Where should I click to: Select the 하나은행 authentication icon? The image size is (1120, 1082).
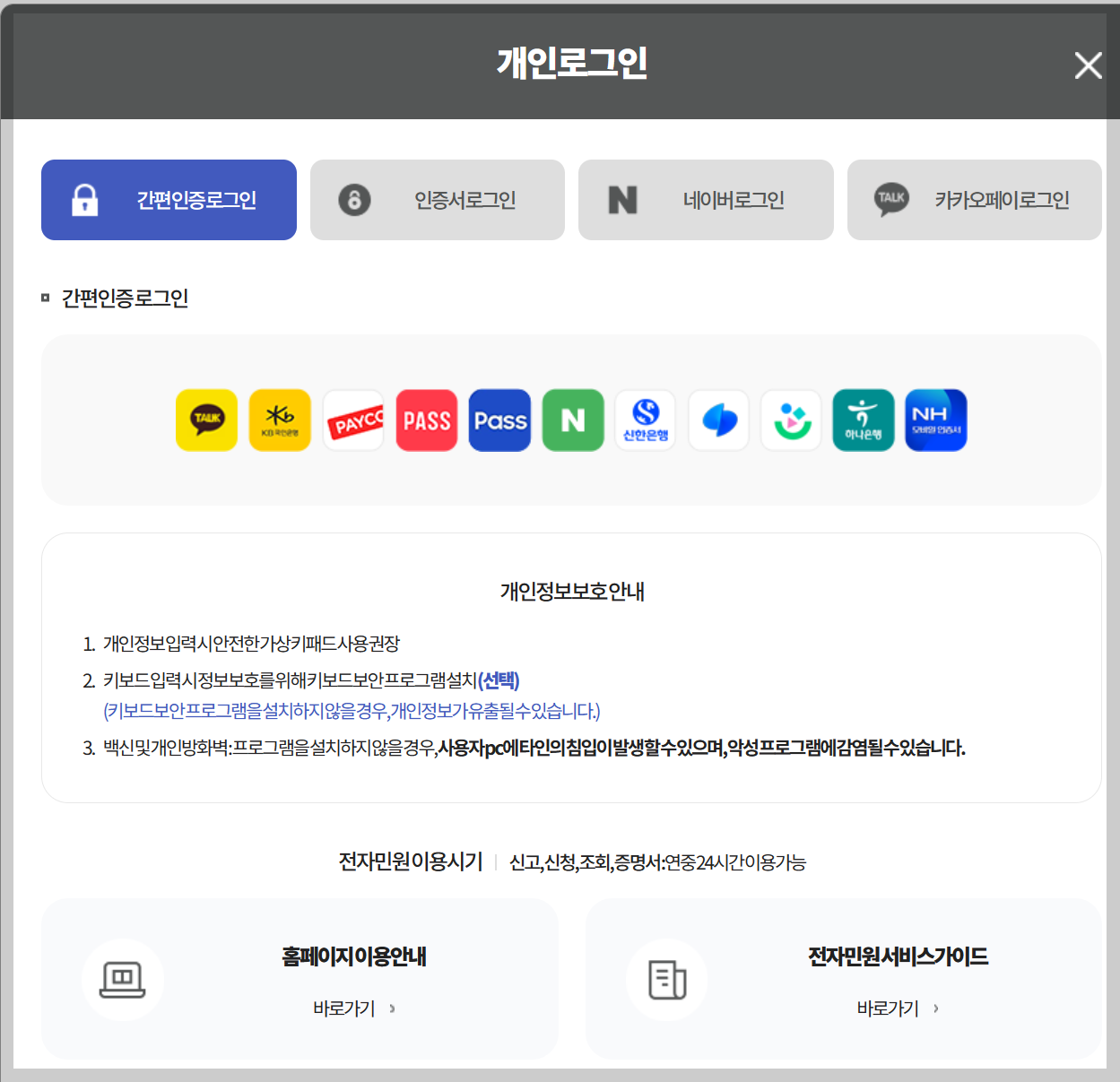pyautogui.click(x=863, y=420)
